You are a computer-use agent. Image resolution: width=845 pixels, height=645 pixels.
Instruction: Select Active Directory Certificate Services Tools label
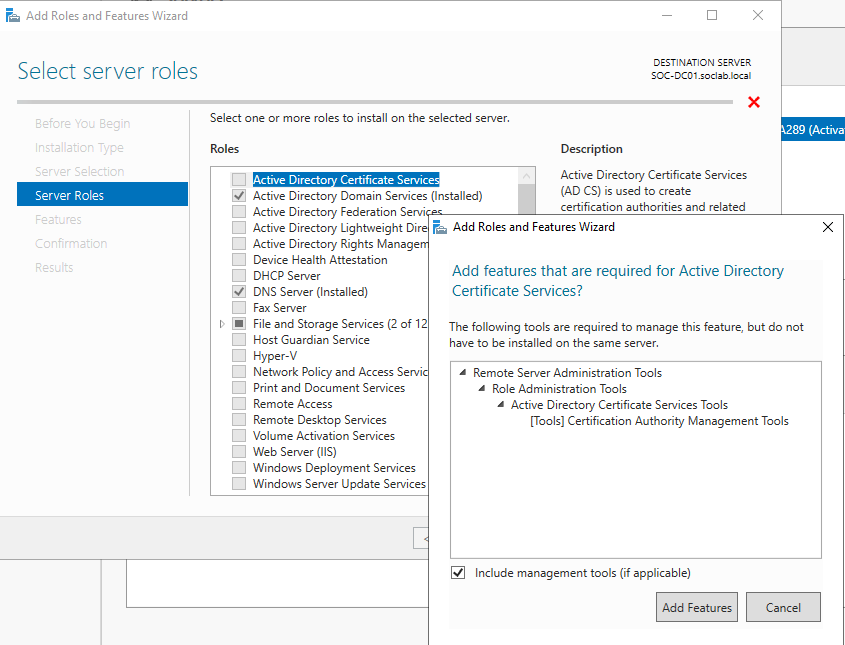[x=619, y=405]
